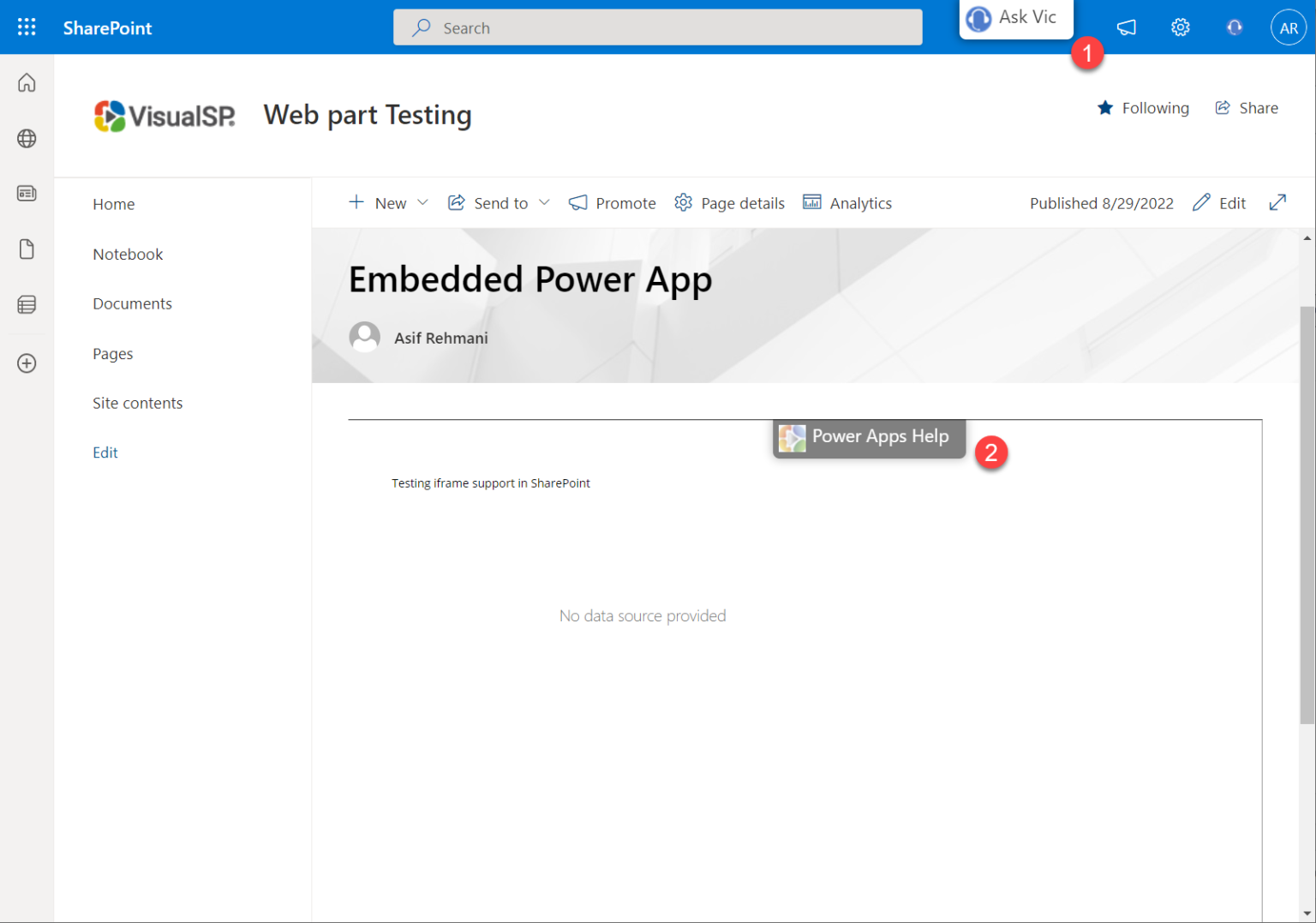The image size is (1316, 923).
Task: Click the blank page icon in left sidebar
Action: (27, 249)
